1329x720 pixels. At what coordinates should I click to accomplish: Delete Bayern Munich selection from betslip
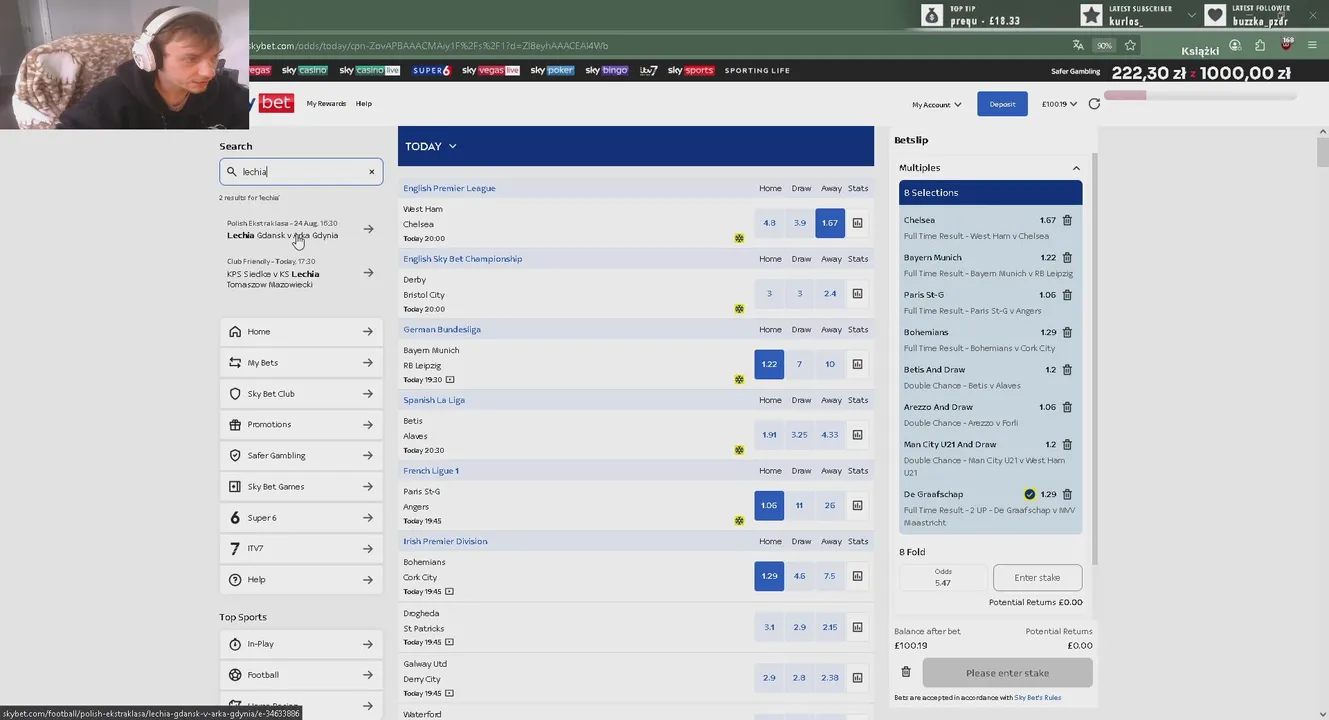[1067, 258]
